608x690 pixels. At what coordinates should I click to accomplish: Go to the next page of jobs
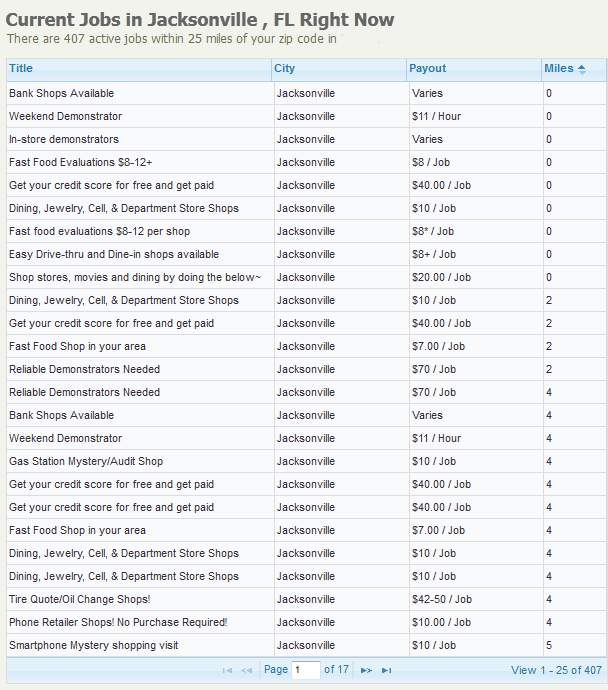tap(366, 670)
